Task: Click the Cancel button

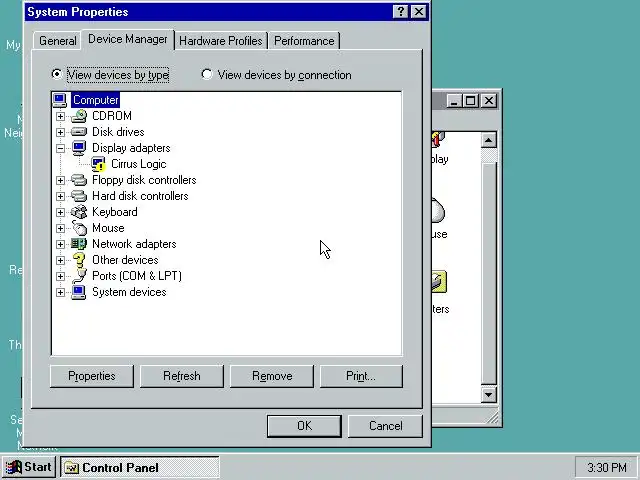Action: 385,426
